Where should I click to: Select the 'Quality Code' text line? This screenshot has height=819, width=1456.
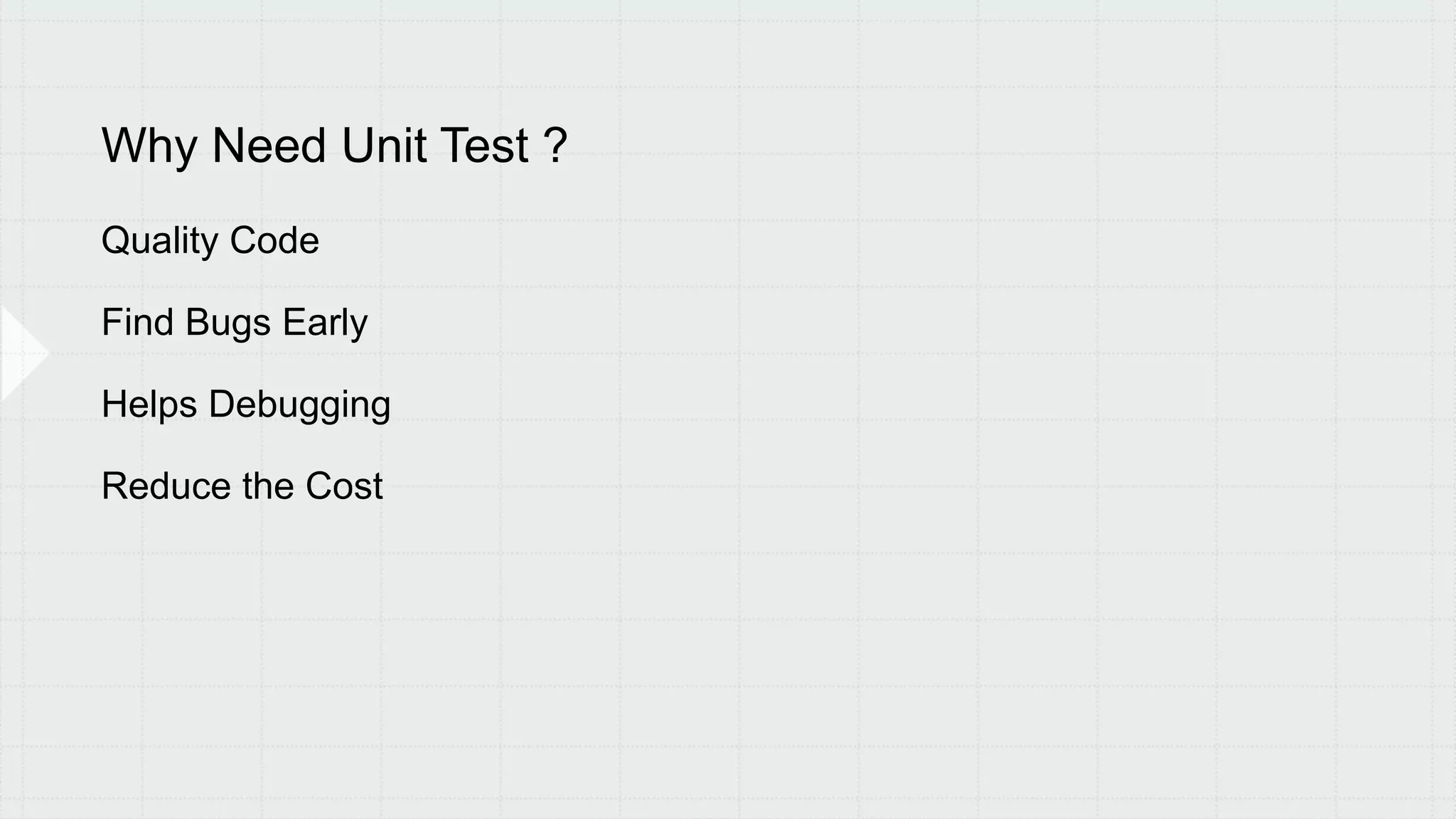(210, 240)
